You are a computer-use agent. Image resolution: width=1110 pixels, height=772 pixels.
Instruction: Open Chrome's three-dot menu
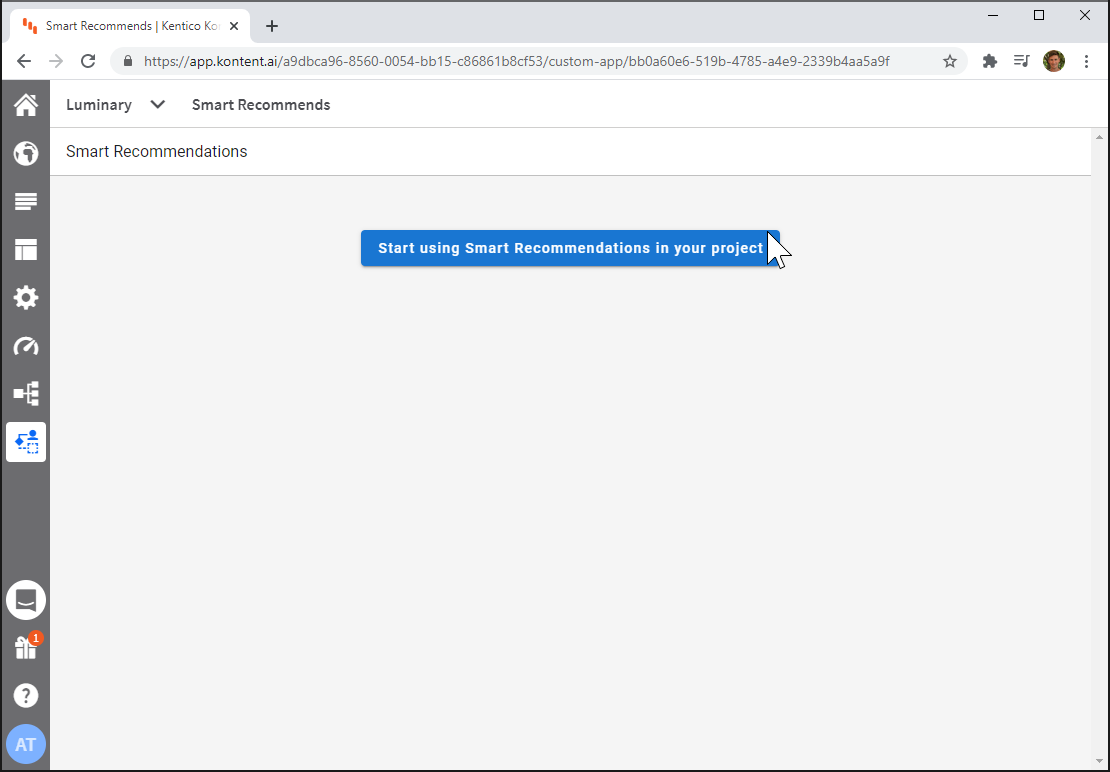click(x=1087, y=61)
